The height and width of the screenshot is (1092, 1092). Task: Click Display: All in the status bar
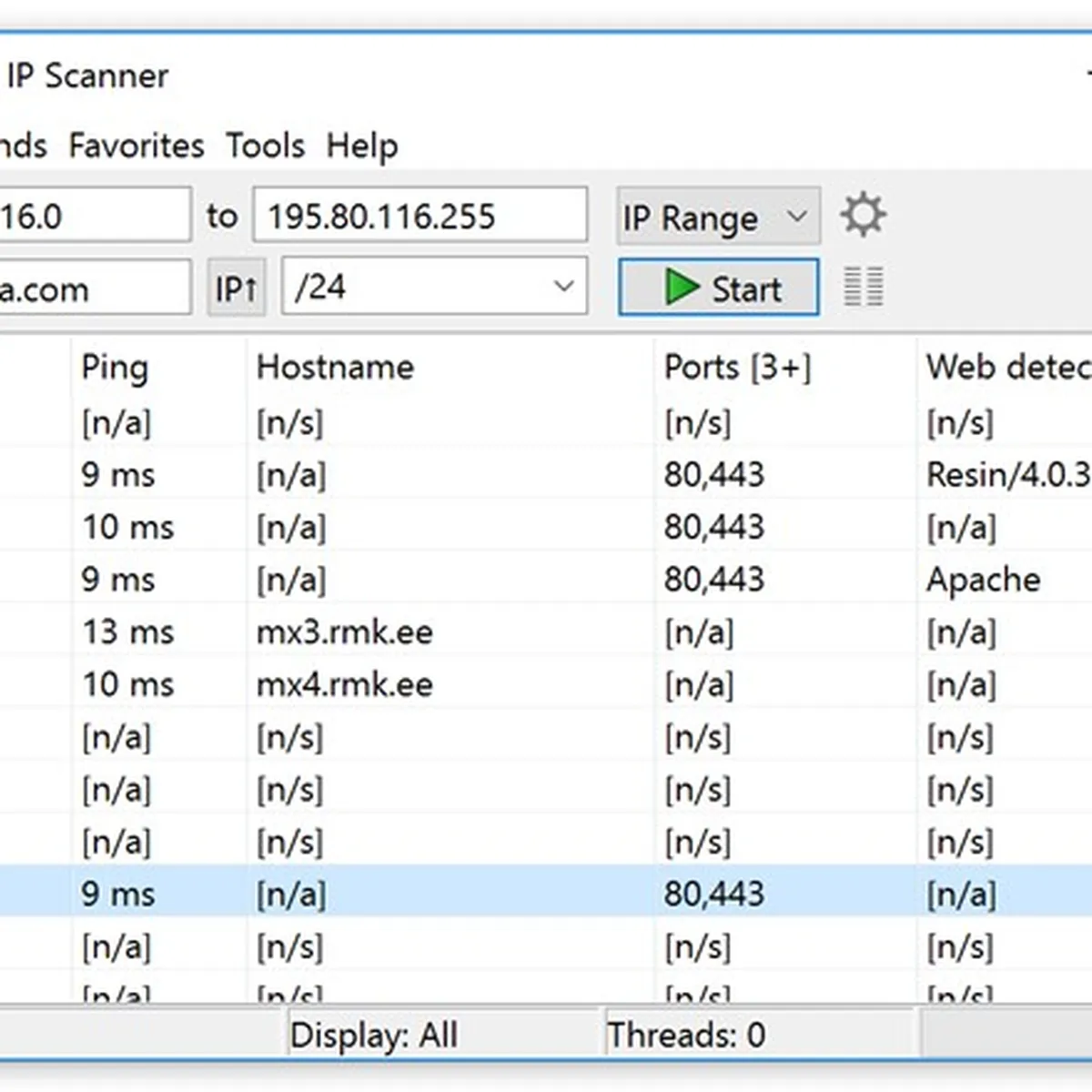point(373,1035)
